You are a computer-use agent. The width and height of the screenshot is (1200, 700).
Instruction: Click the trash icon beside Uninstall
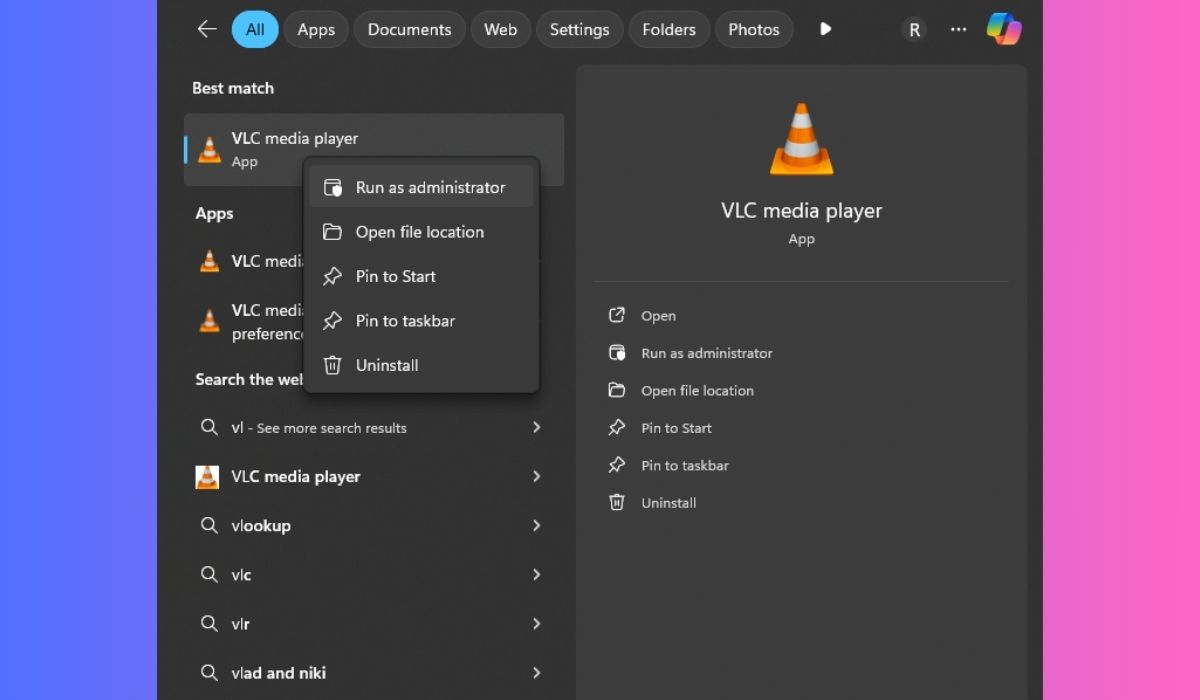(x=332, y=365)
